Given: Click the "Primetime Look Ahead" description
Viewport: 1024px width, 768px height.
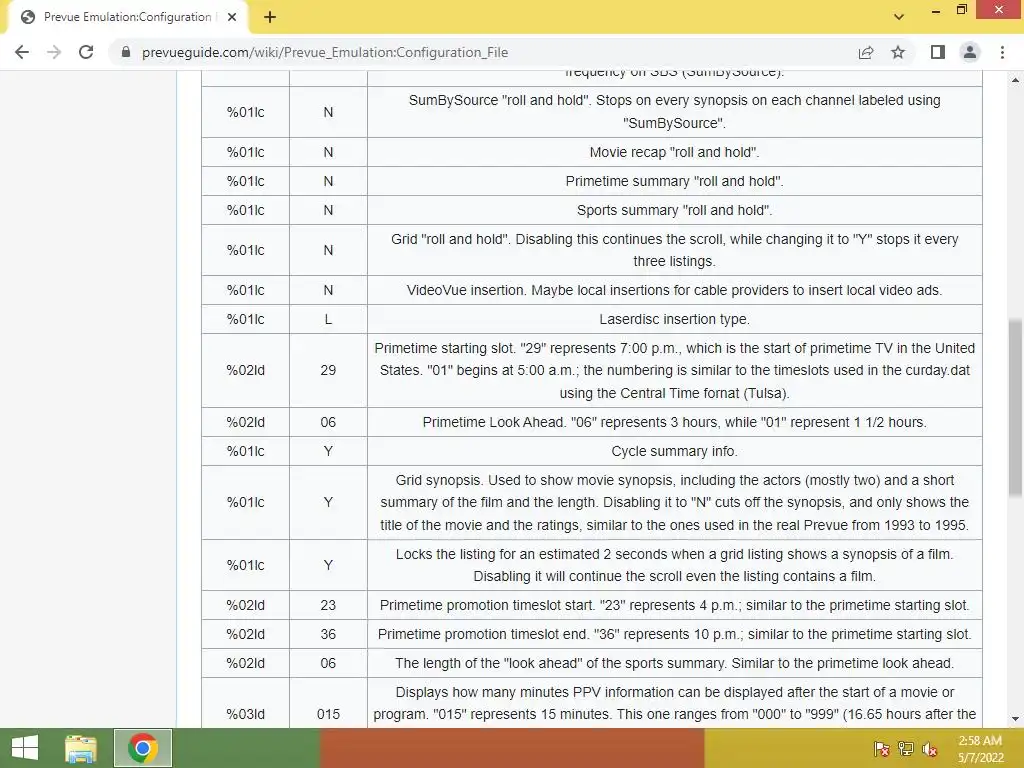Looking at the screenshot, I should click(674, 423).
